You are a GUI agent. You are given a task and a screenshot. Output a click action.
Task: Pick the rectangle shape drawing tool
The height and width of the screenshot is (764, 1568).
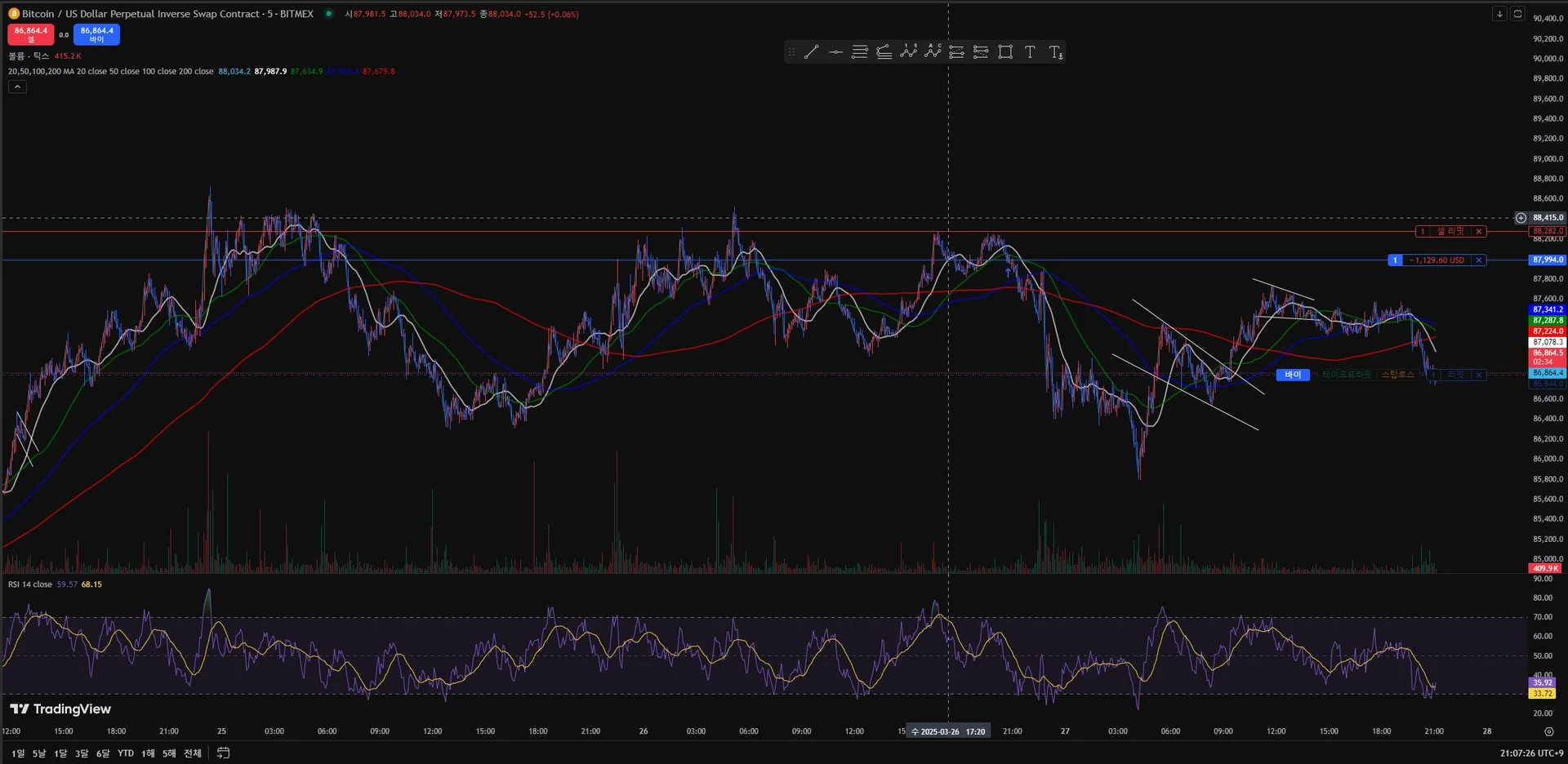[1005, 52]
